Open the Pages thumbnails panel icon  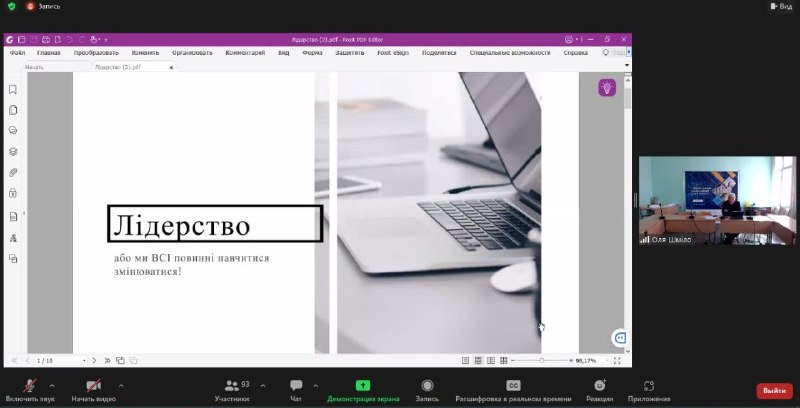tap(13, 110)
